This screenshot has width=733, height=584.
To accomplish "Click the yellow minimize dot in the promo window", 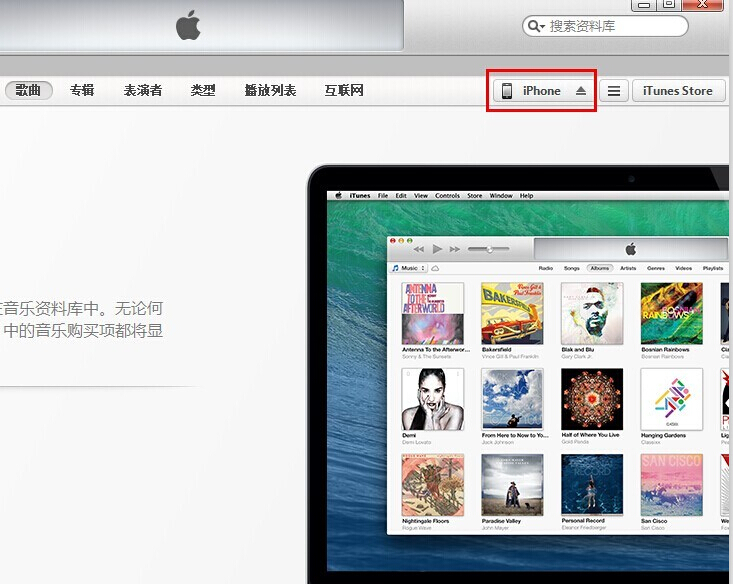I will click(401, 240).
